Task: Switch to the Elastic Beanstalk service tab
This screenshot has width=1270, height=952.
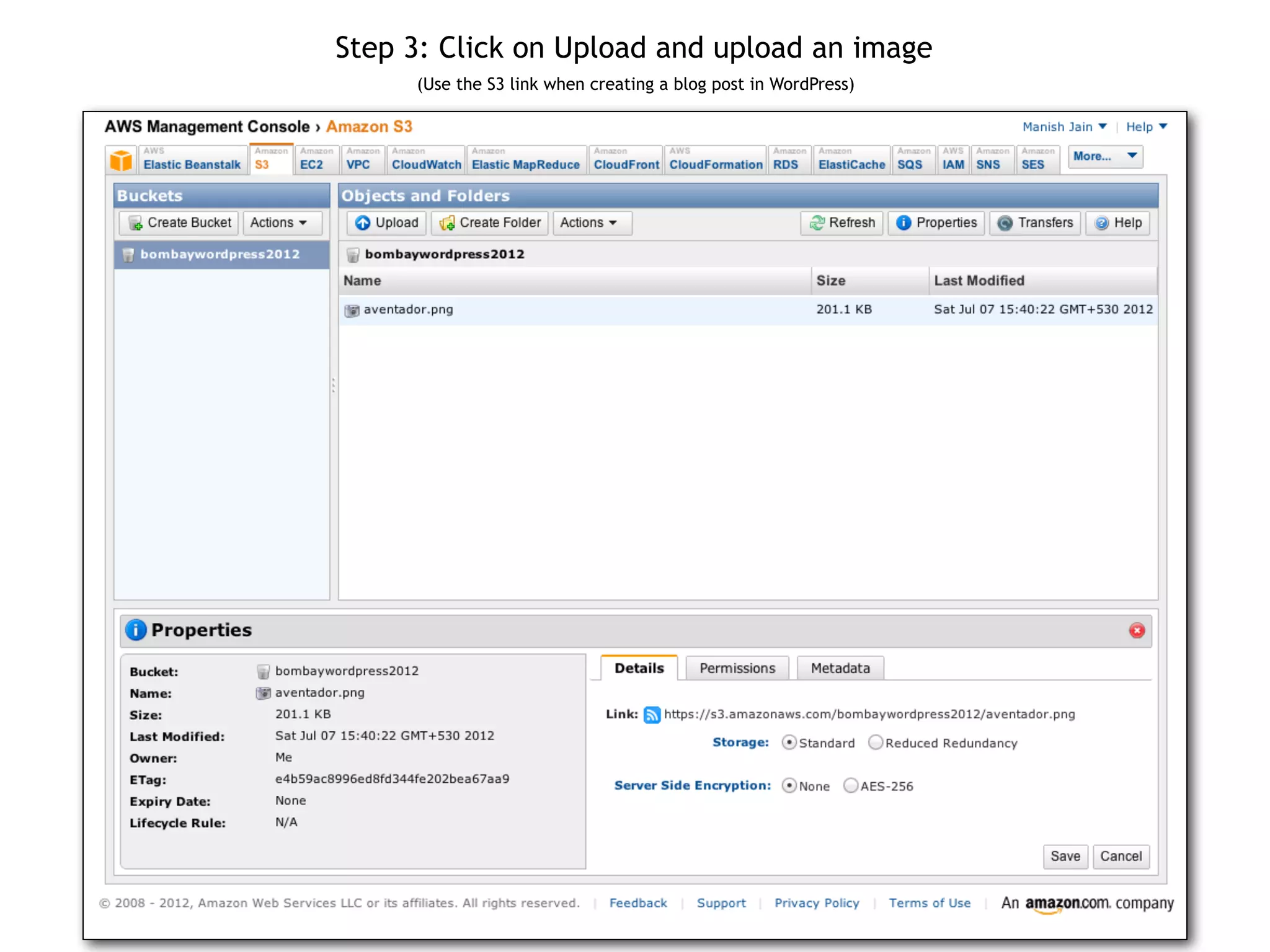Action: point(192,159)
